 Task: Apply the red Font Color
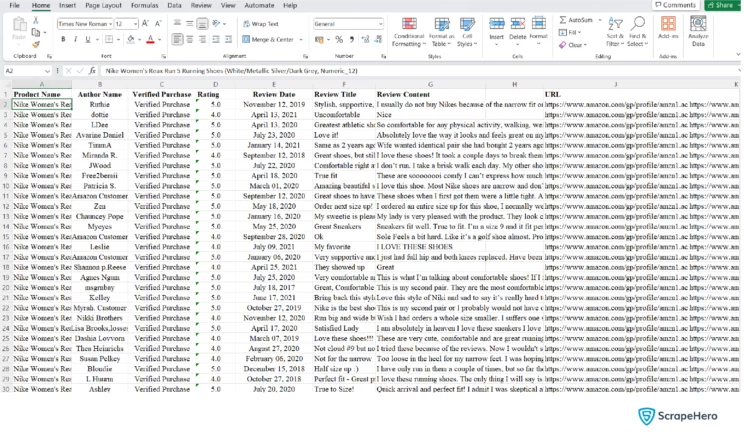pos(150,39)
